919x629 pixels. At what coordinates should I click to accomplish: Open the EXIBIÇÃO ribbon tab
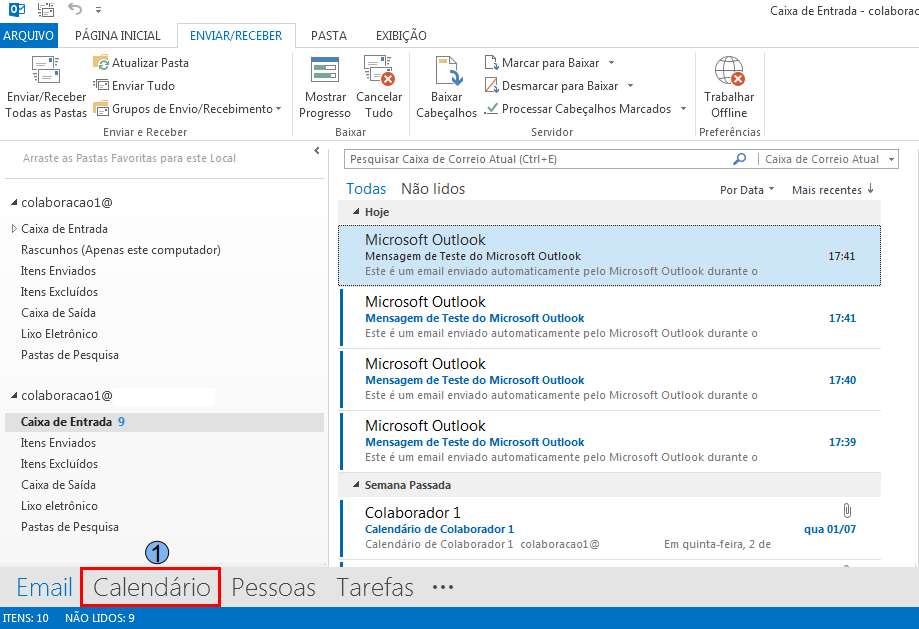(x=401, y=36)
